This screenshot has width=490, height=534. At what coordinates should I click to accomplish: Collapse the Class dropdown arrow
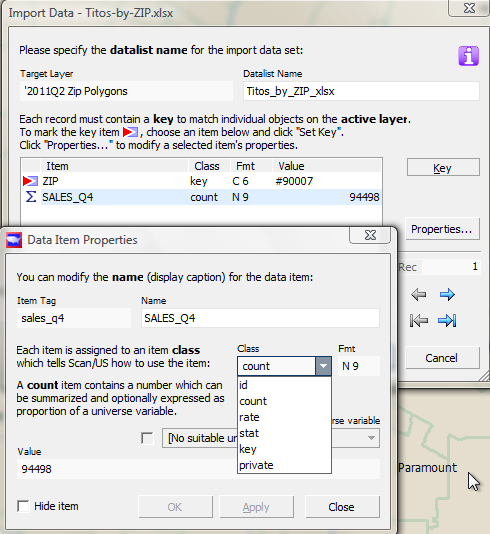click(323, 366)
